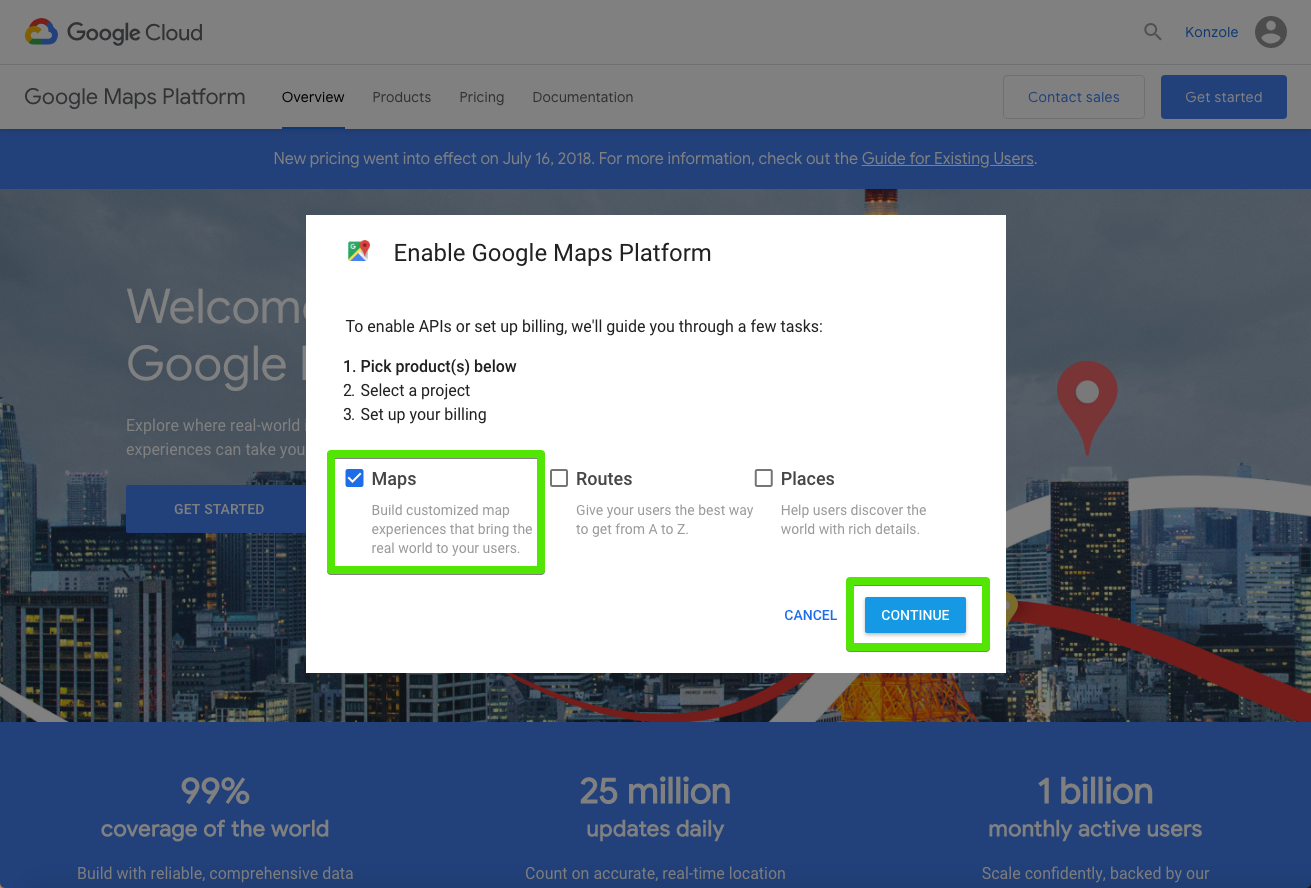Click 'updates daily' text
The height and width of the screenshot is (888, 1311).
coord(655,829)
